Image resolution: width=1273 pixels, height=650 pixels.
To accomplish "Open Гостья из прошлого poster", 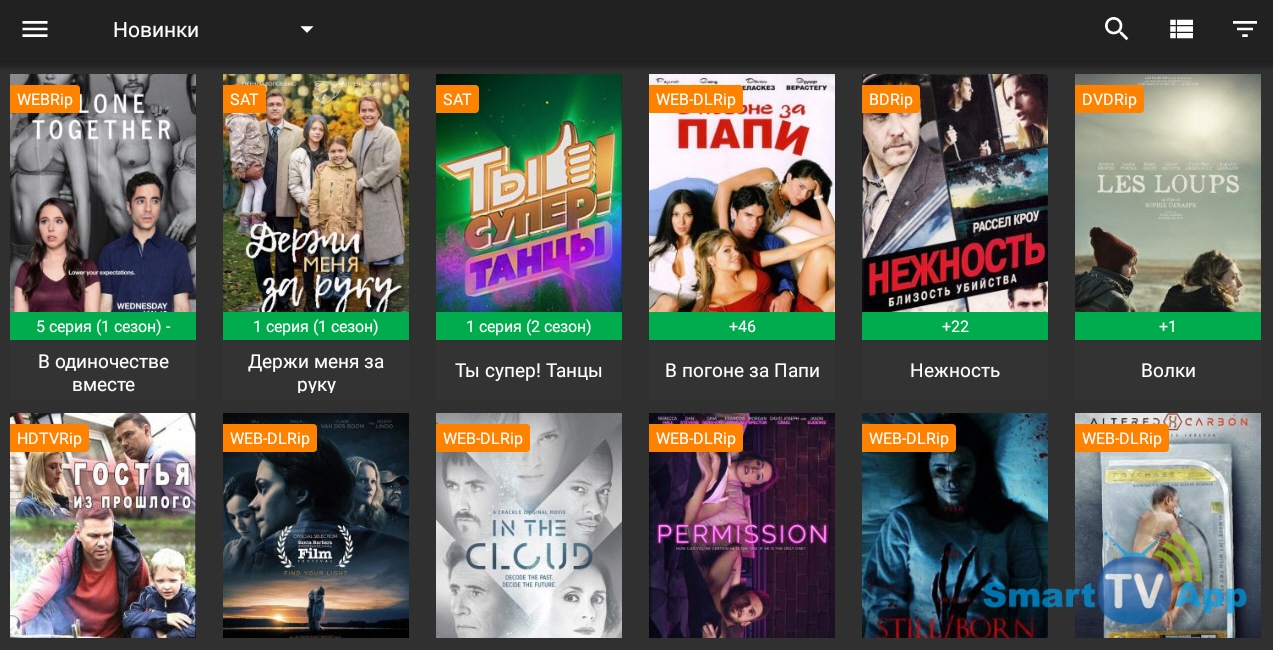I will coord(103,526).
